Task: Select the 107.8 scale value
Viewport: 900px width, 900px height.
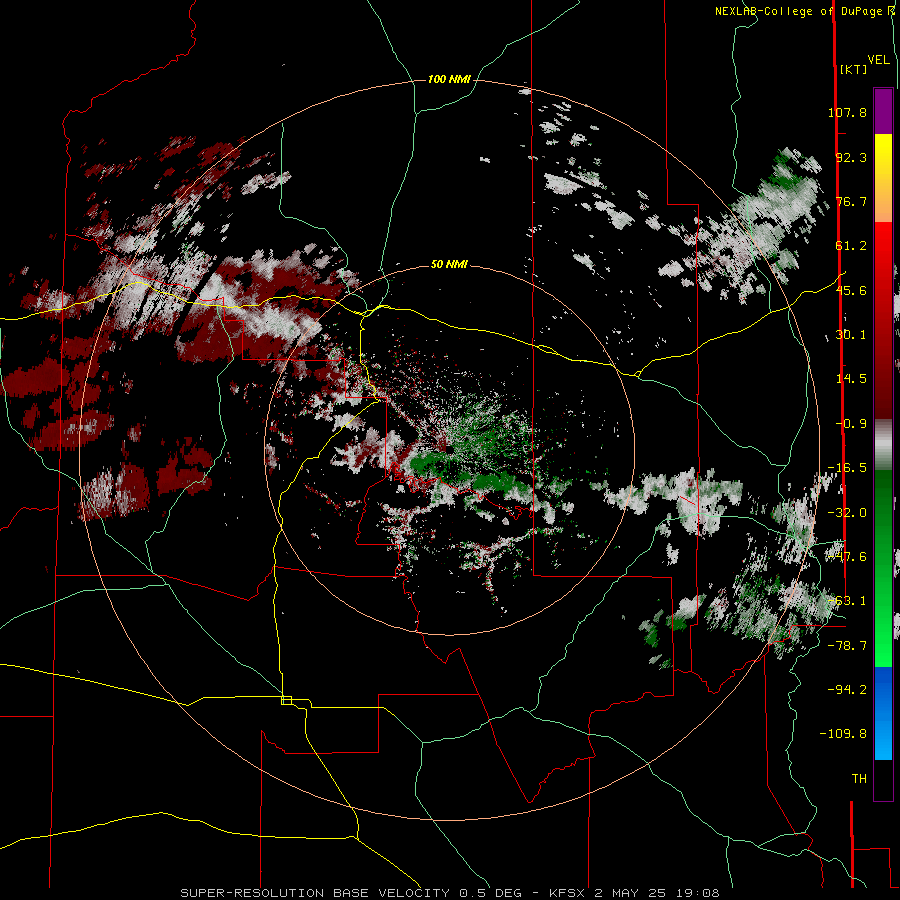Action: click(847, 112)
